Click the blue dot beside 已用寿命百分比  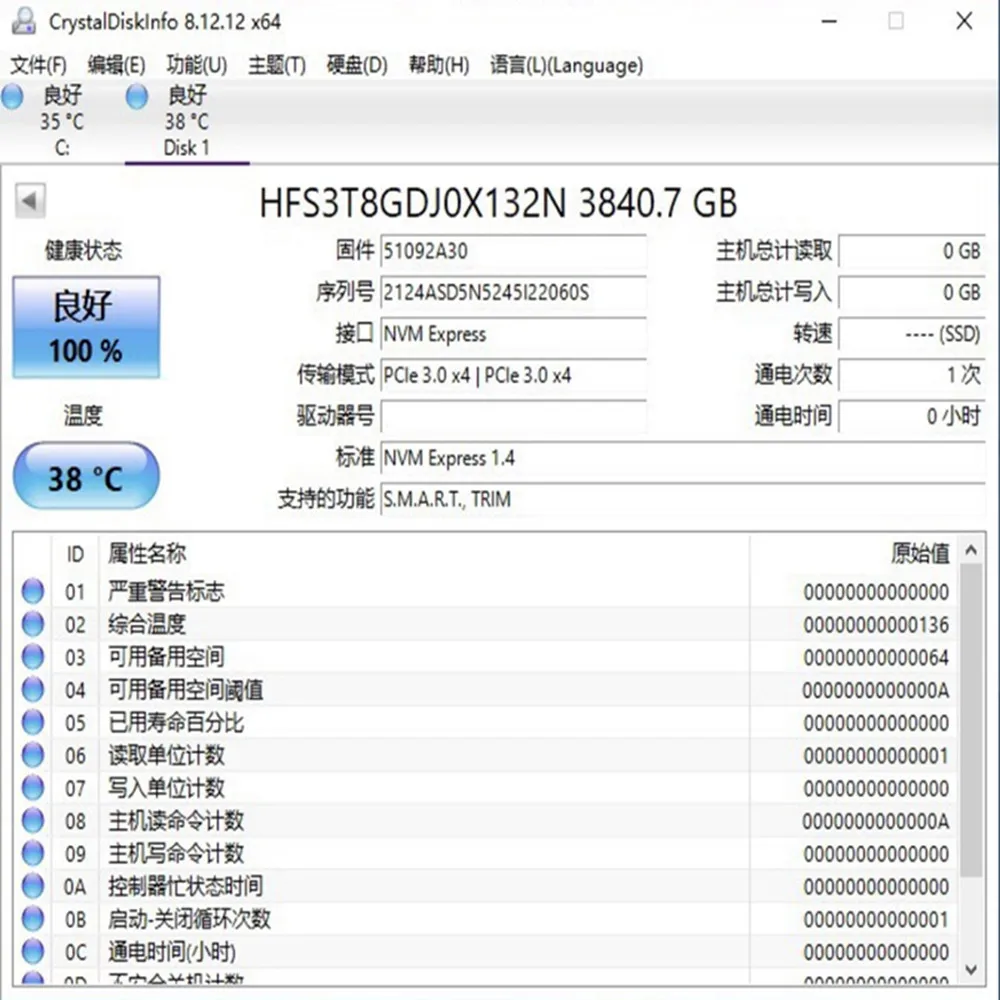click(30, 722)
